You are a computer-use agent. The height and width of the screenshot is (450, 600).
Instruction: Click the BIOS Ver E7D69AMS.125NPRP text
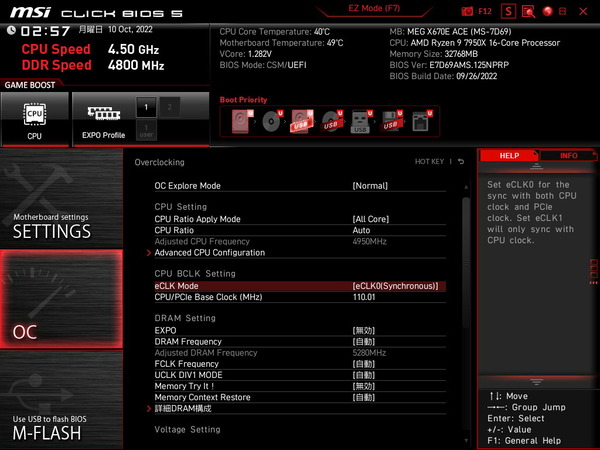click(x=449, y=65)
